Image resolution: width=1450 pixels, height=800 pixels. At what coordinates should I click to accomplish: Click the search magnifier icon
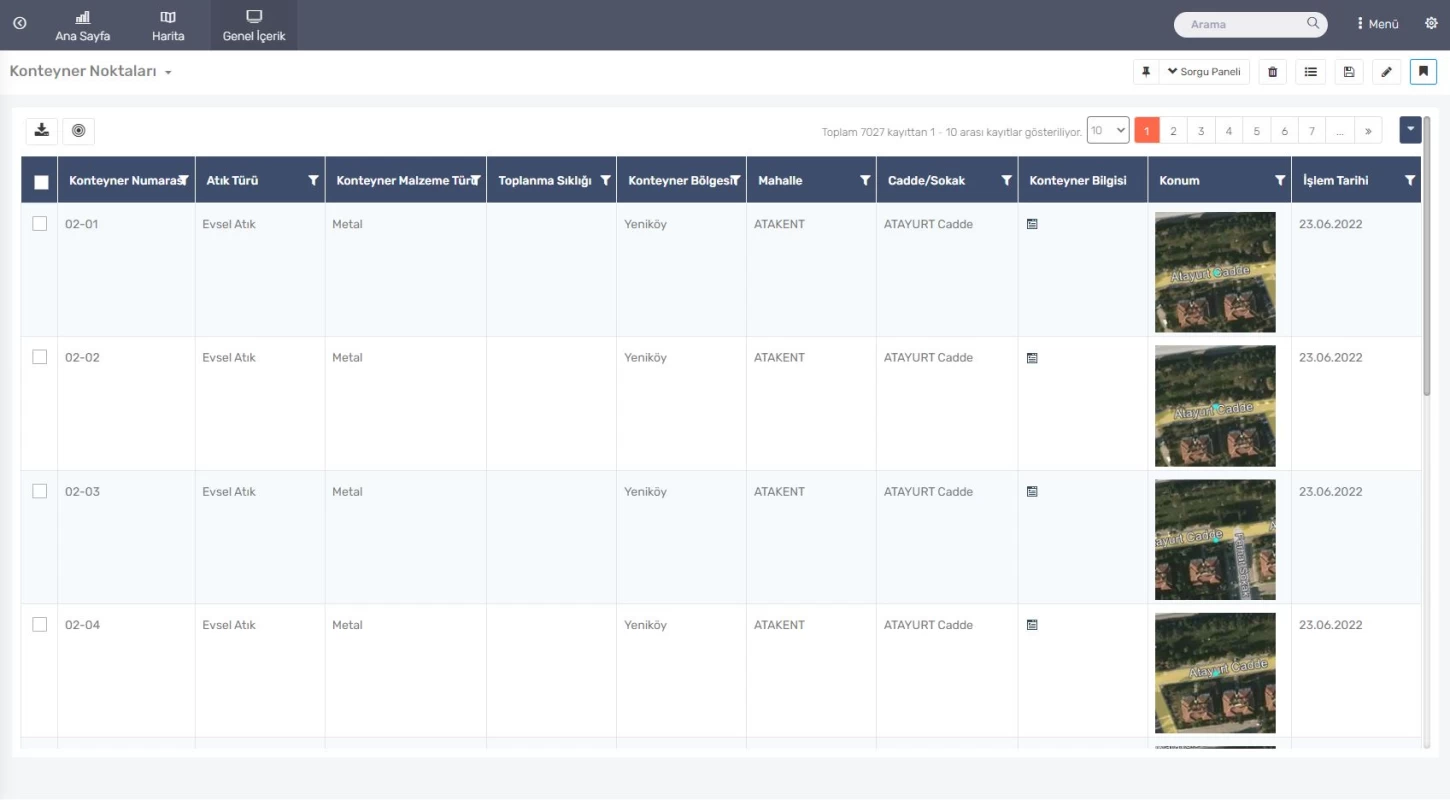tap(1313, 23)
